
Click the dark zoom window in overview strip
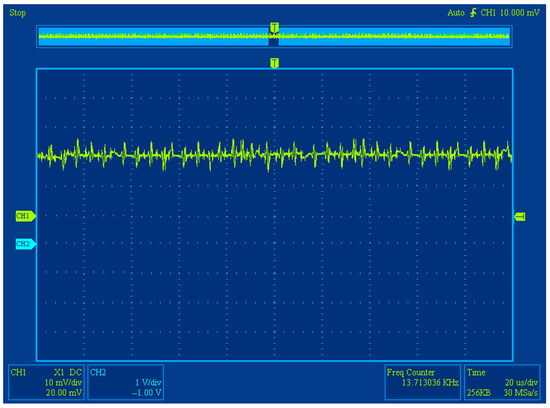[x=274, y=42]
